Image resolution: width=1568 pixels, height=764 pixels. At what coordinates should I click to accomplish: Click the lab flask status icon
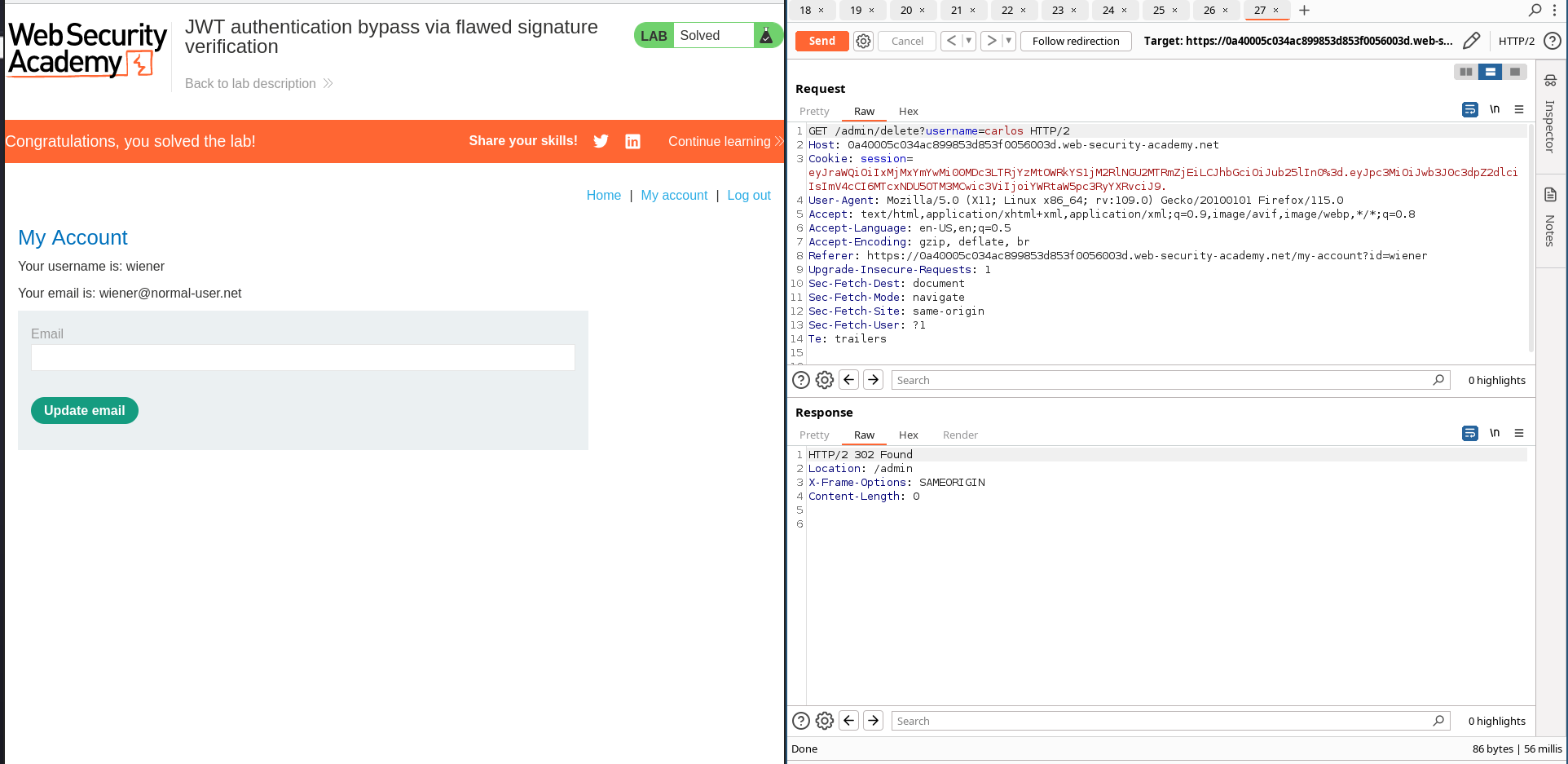766,35
